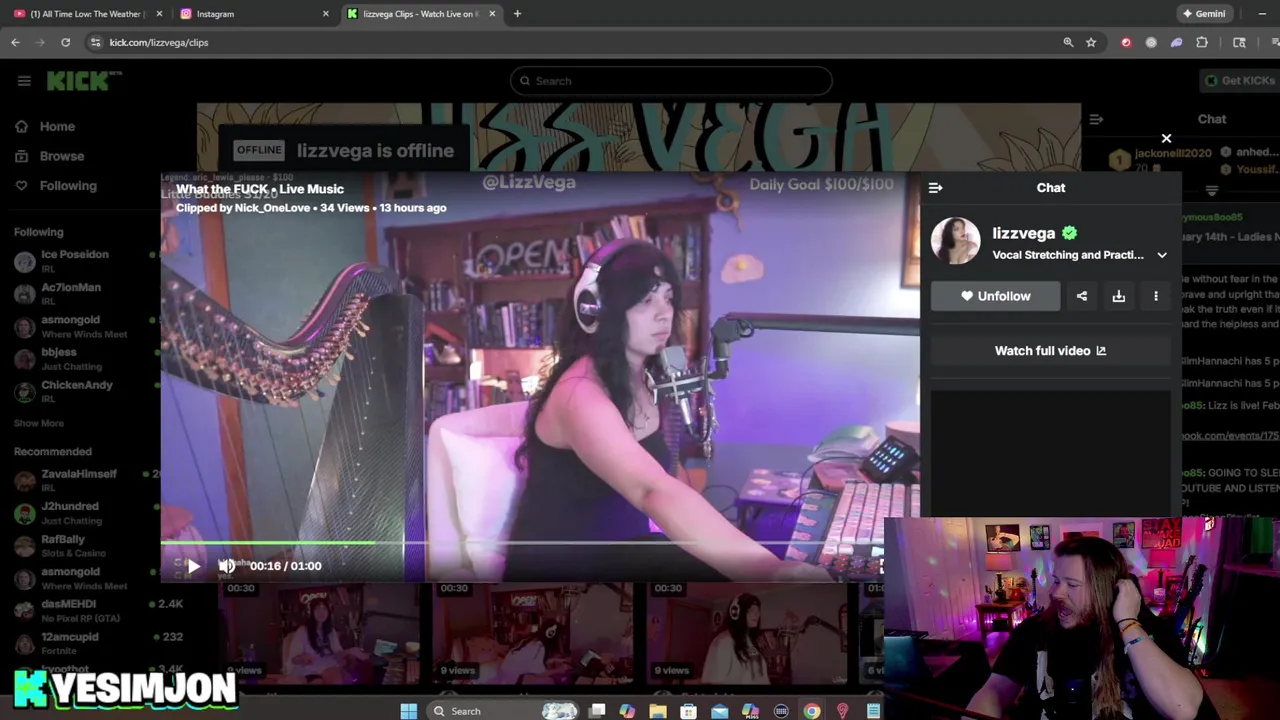Screen dimensions: 1280x720
Task: Click the purple extension icon
Action: [x=1176, y=42]
